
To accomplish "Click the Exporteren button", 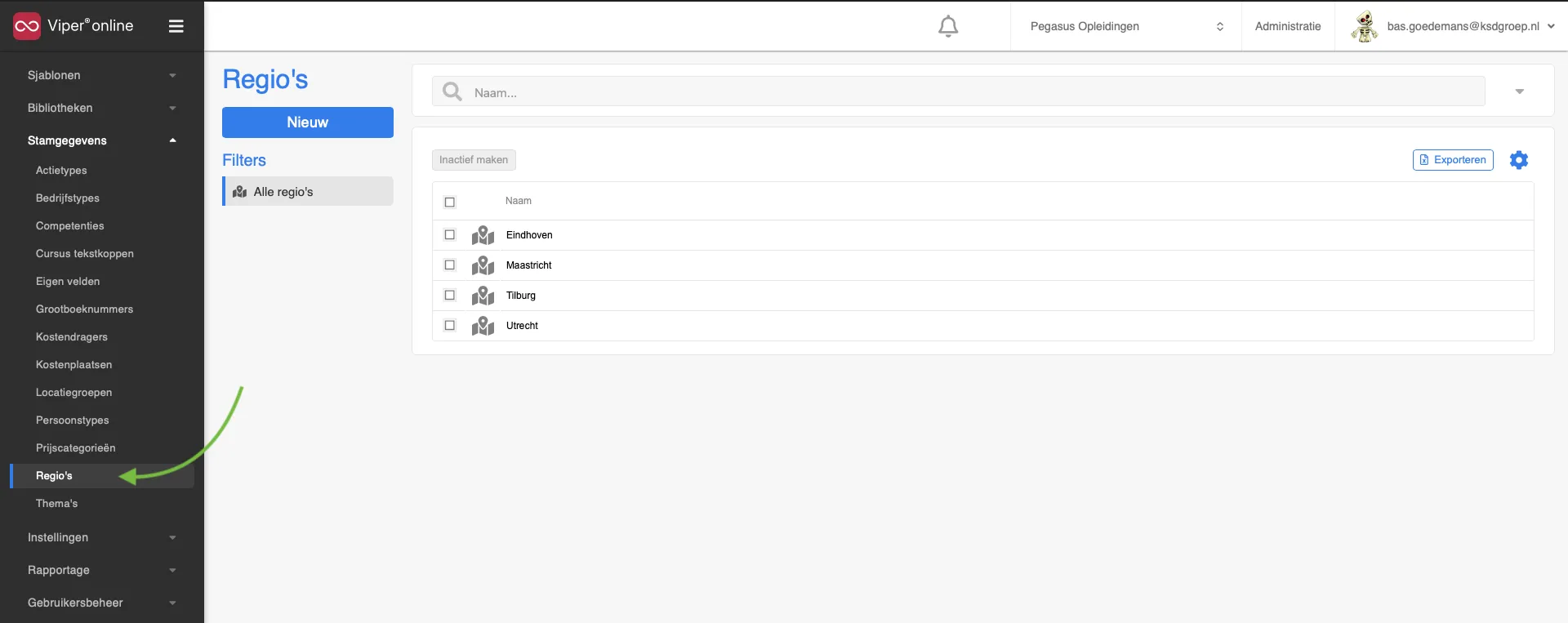I will click(1453, 160).
